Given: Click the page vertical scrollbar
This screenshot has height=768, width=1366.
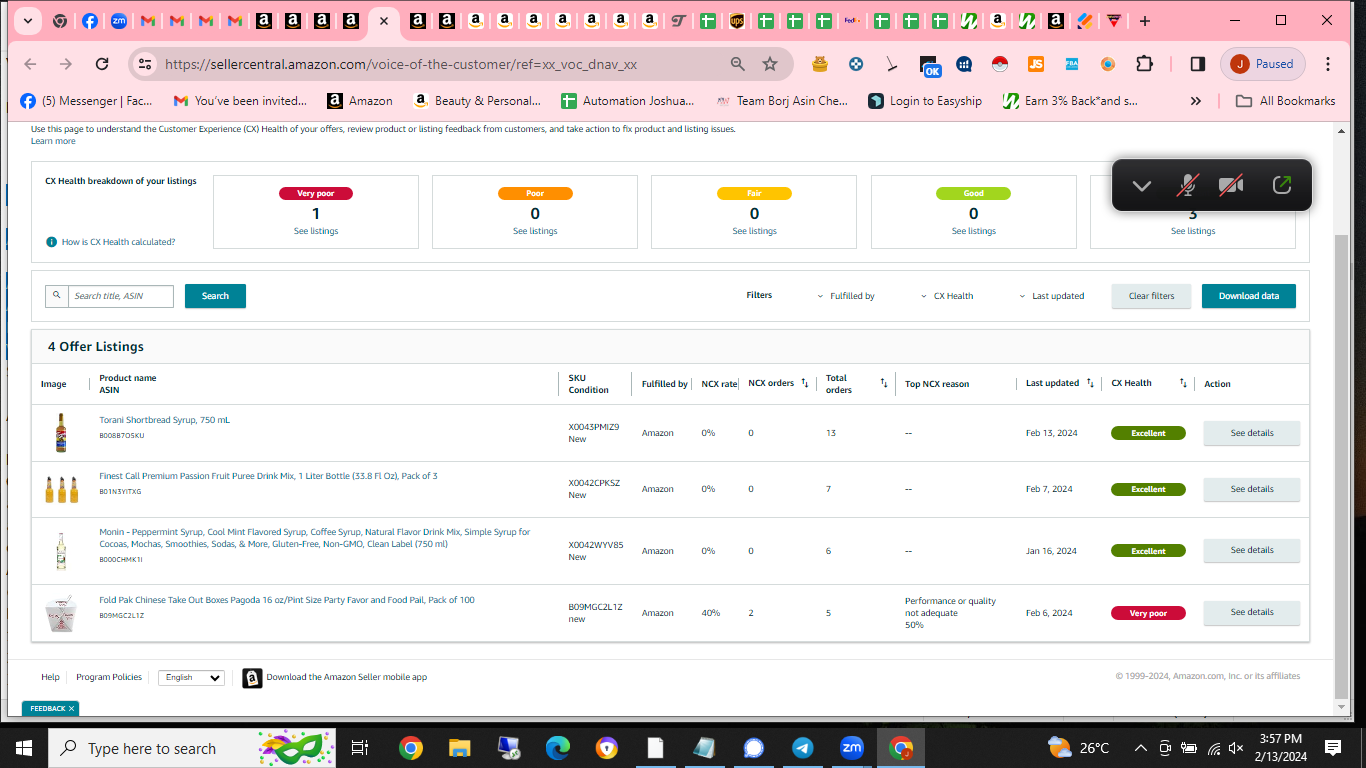Looking at the screenshot, I should point(1341,465).
